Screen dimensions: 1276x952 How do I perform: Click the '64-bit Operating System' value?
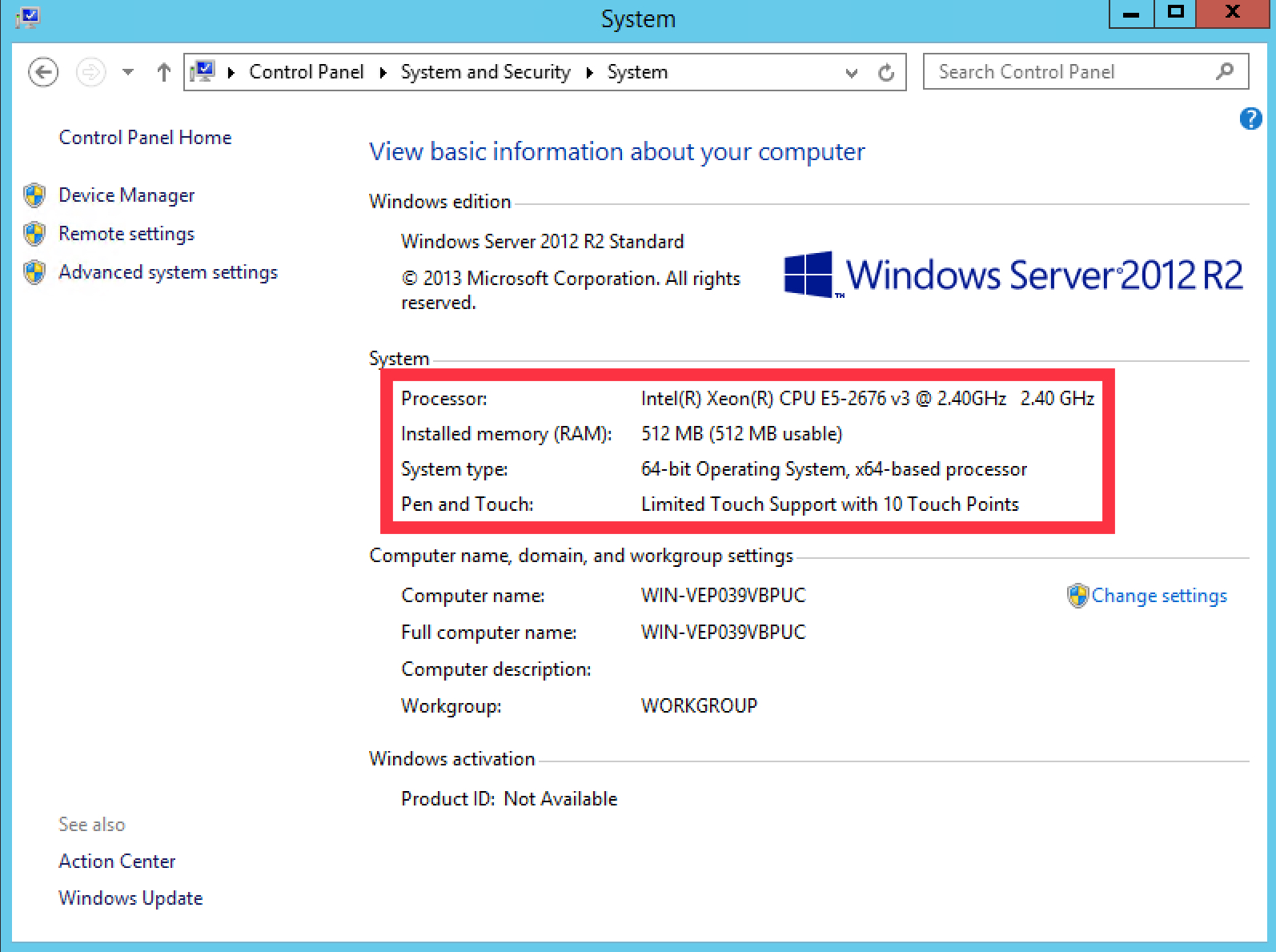[x=834, y=469]
